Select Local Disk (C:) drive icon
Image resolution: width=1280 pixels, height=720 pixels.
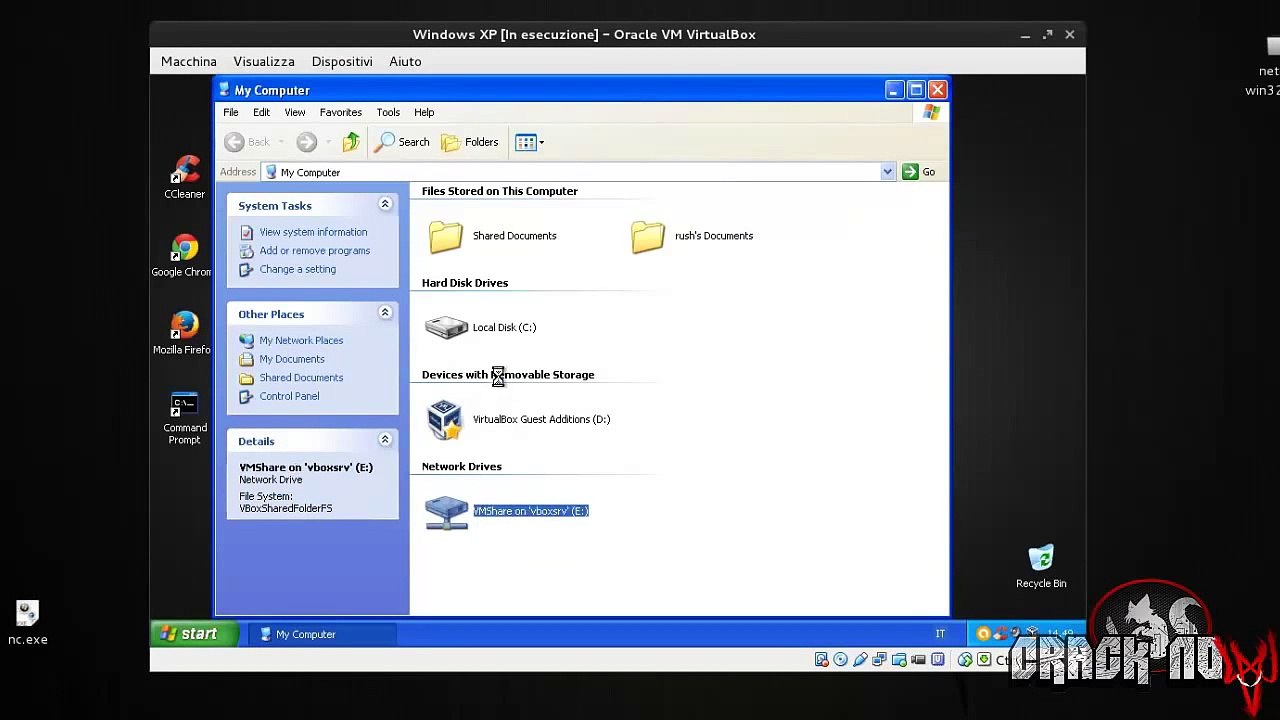[446, 327]
